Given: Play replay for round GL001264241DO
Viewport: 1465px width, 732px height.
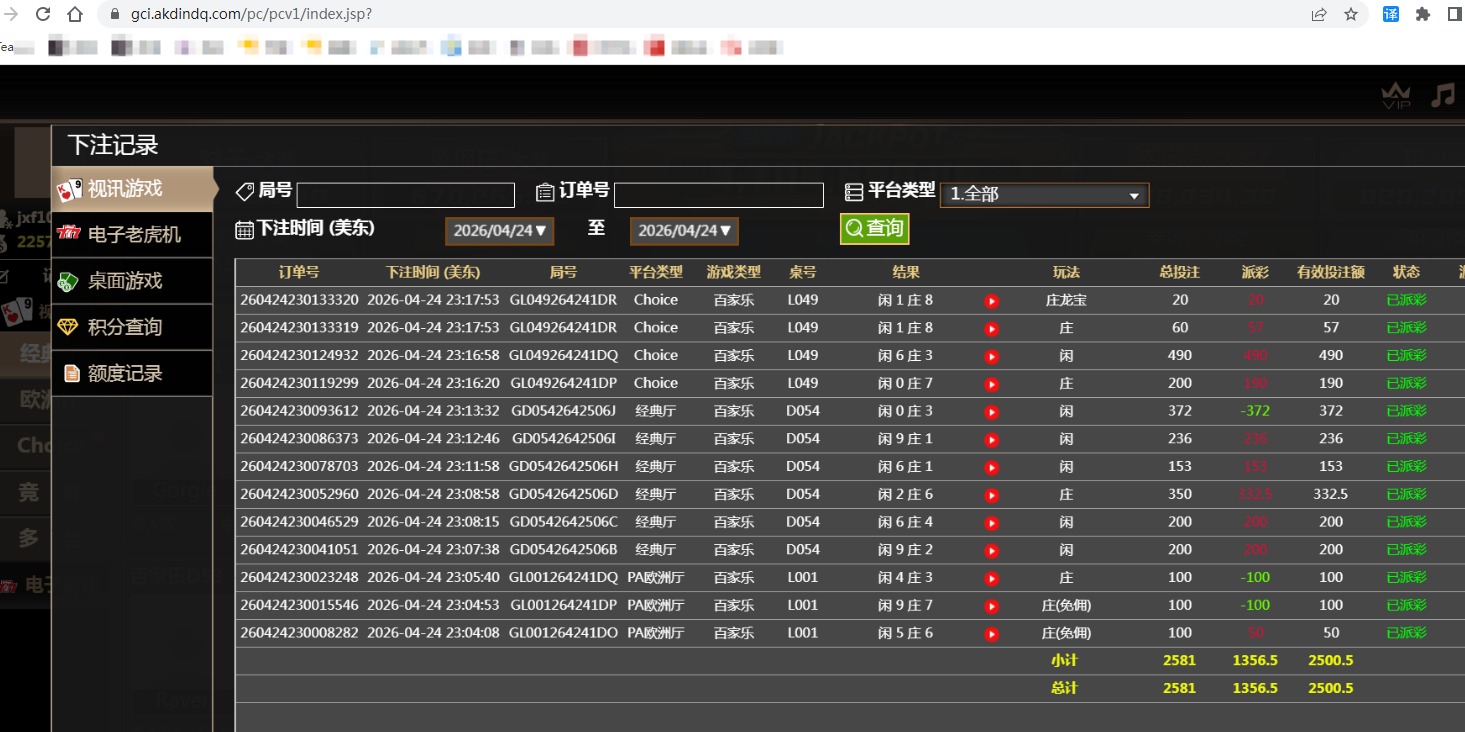Looking at the screenshot, I should click(991, 634).
